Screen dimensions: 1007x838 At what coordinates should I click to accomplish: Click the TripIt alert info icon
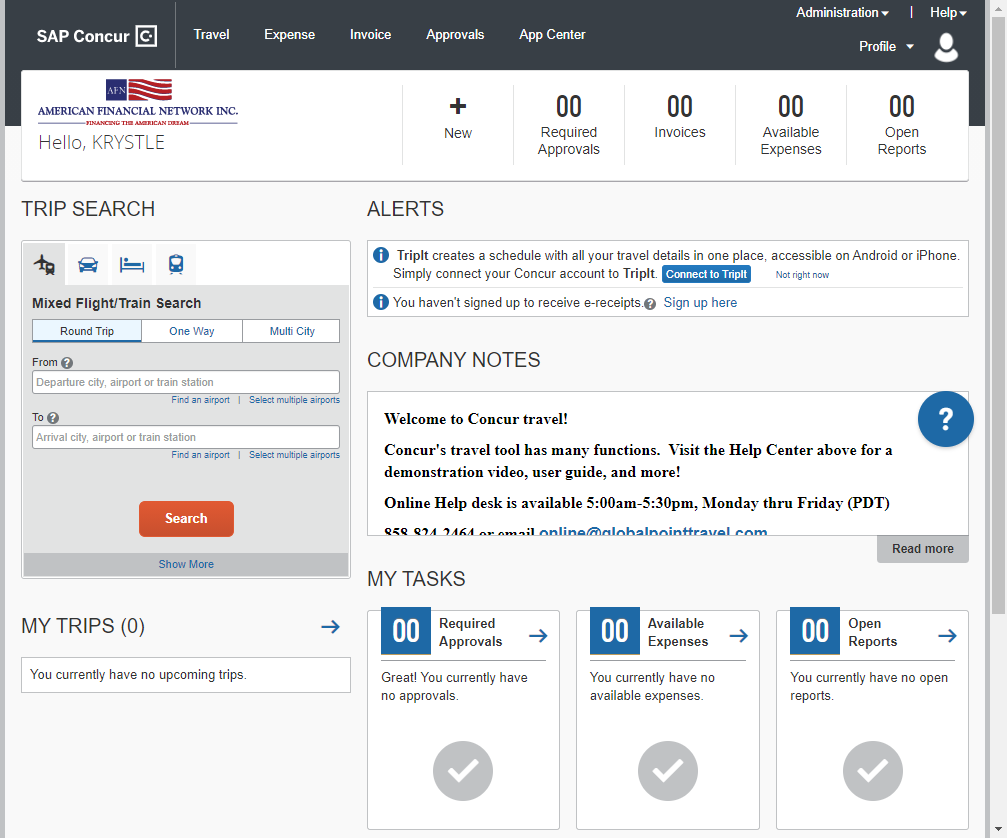(381, 255)
